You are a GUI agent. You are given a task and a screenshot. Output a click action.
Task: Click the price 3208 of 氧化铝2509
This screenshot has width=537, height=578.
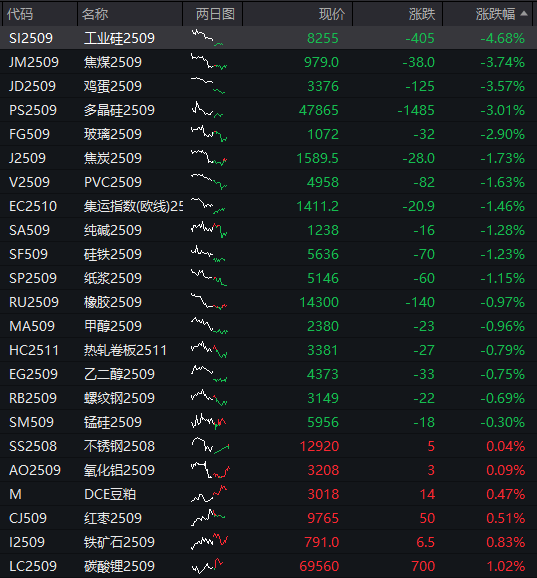click(323, 470)
